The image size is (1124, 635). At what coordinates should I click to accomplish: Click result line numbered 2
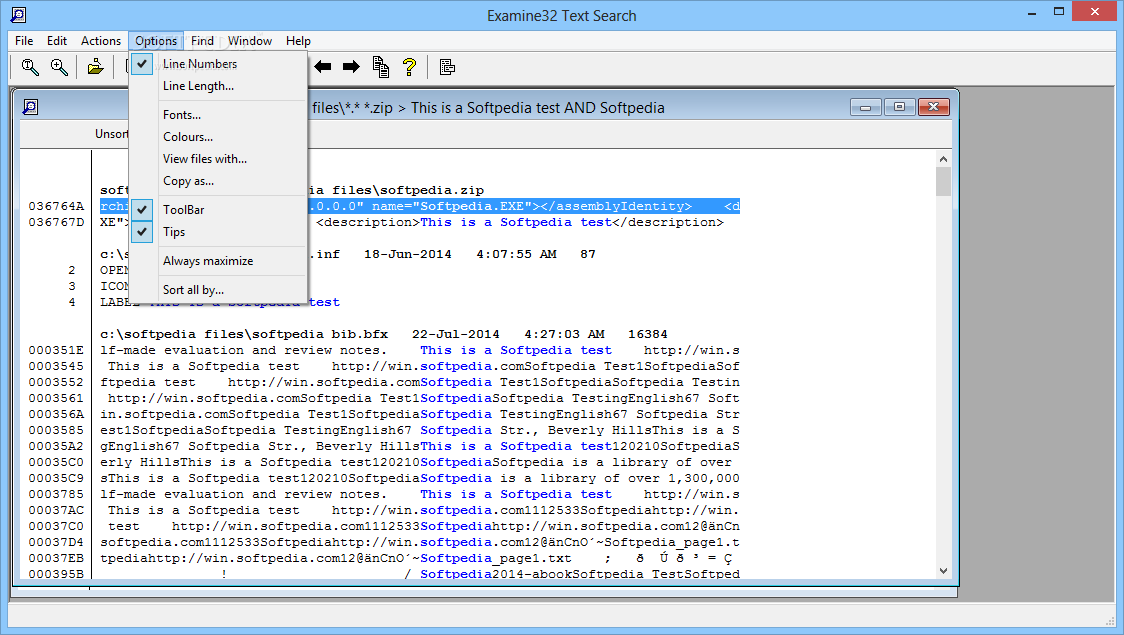click(x=72, y=270)
